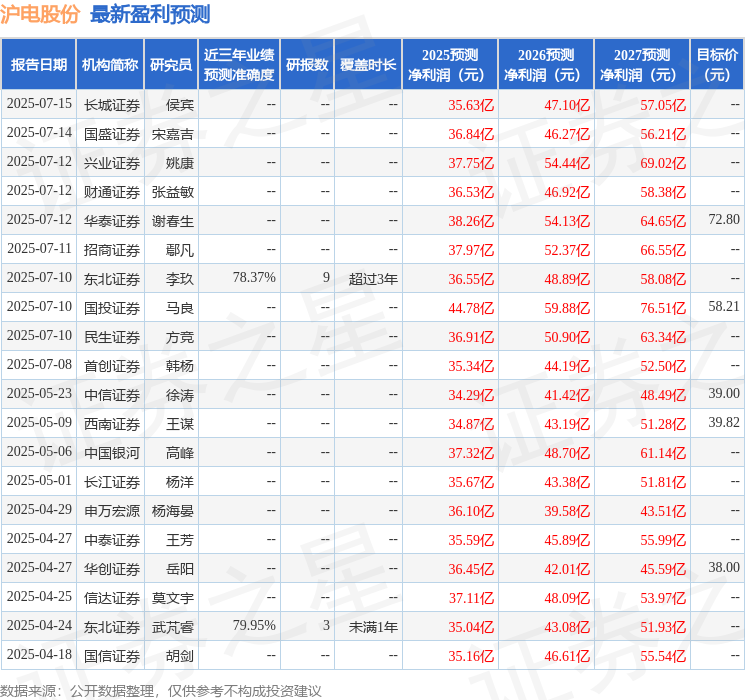Screen dimensions: 745x700
Task: Select the 华泰证券 institution cell
Action: point(112,221)
